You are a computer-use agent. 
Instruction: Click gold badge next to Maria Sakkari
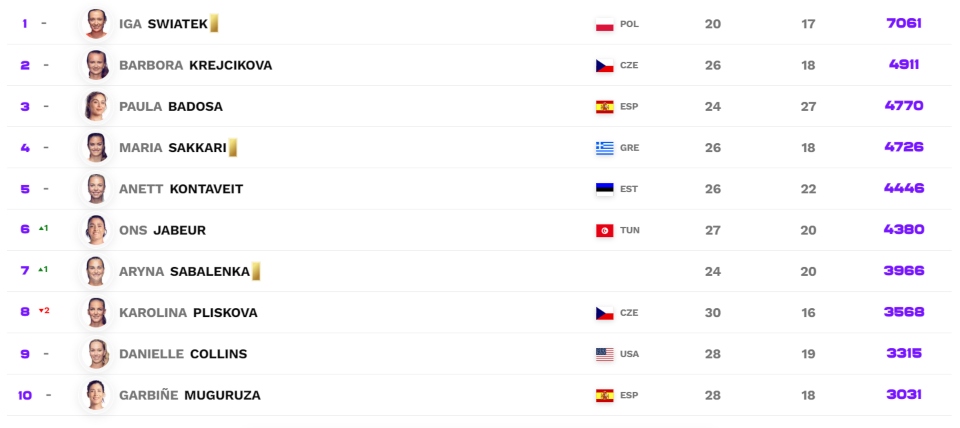tap(233, 148)
